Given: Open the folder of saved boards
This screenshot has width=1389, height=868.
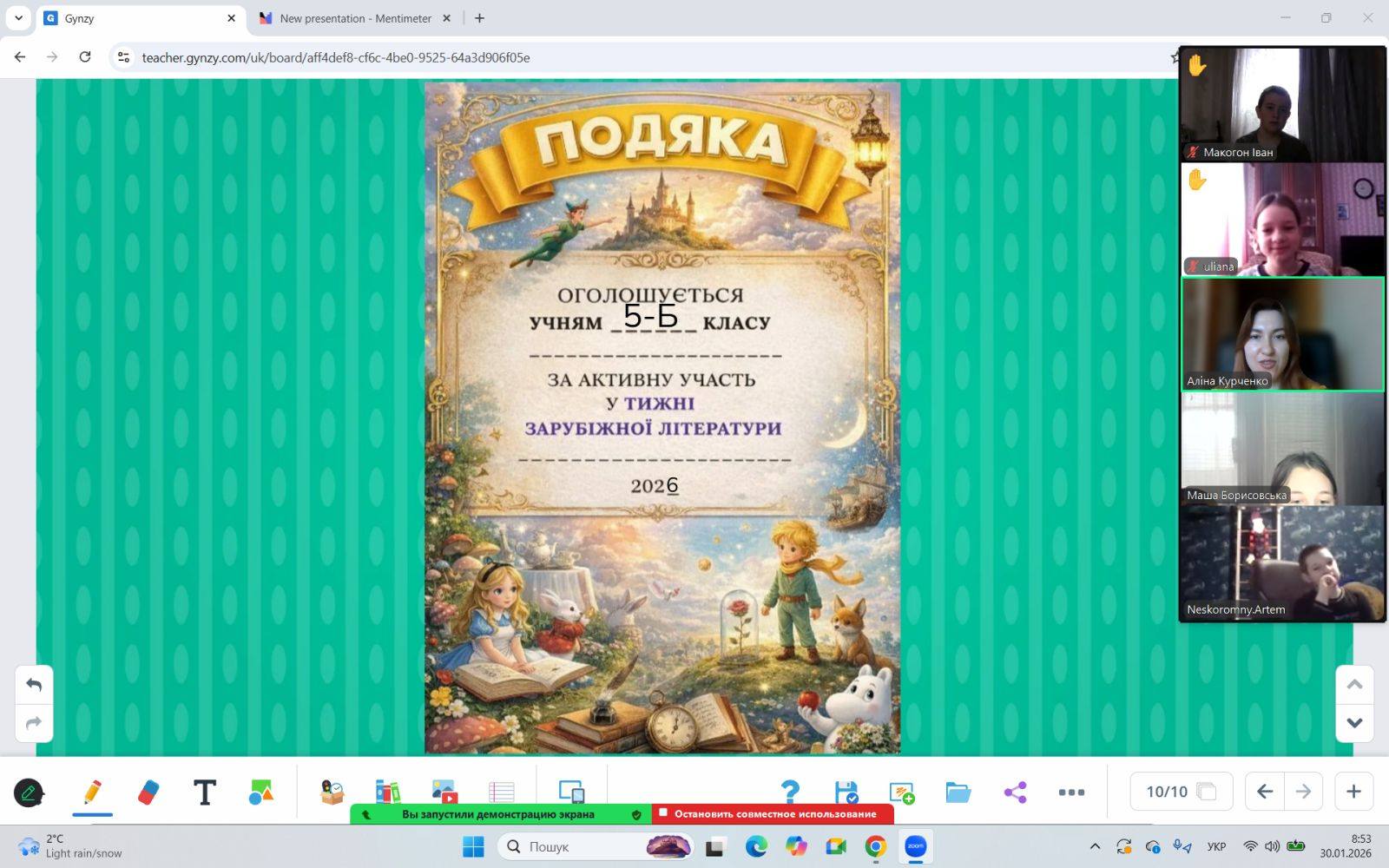Looking at the screenshot, I should [x=958, y=792].
